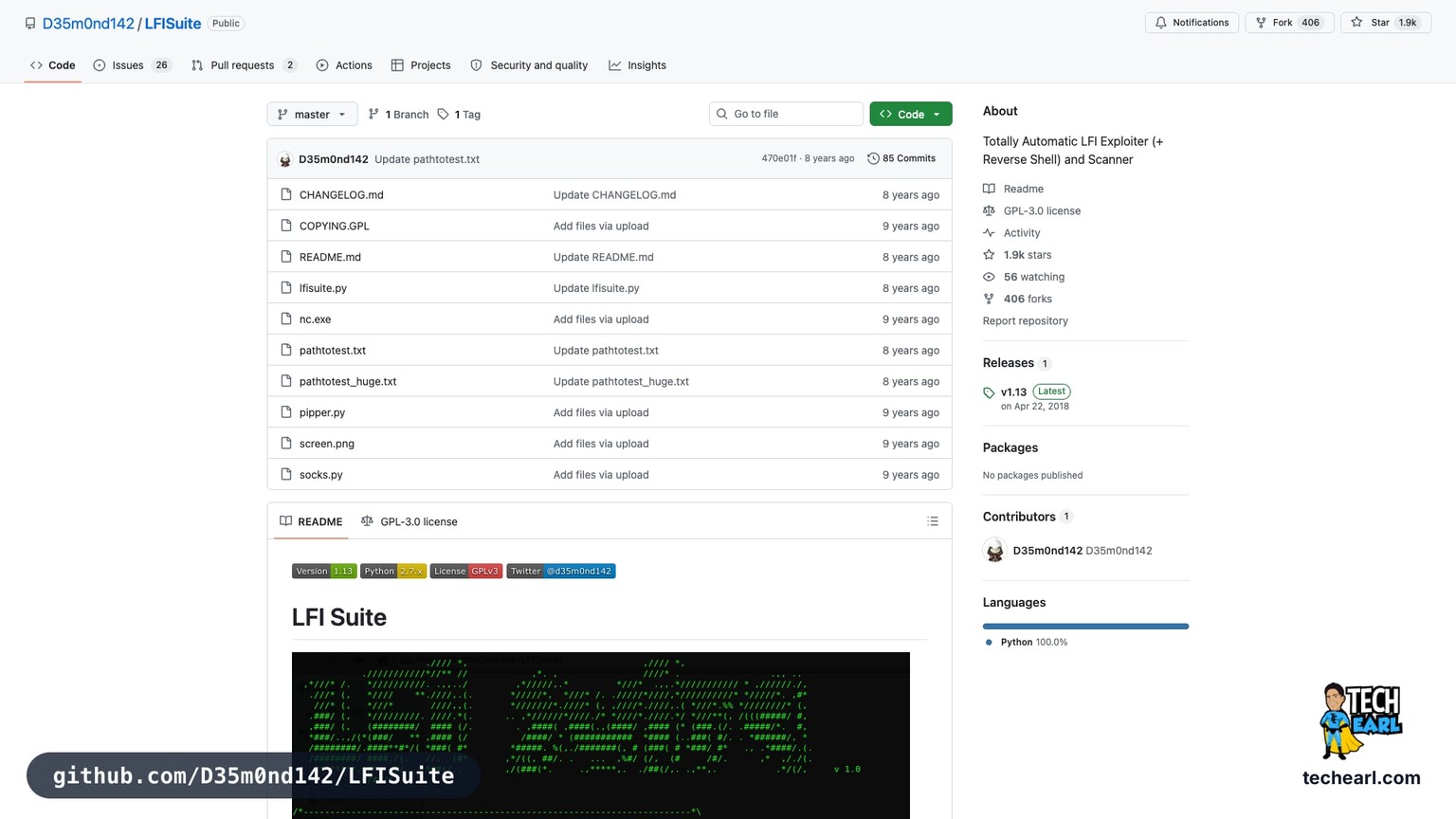Image resolution: width=1456 pixels, height=819 pixels.
Task: Focus the Go to file search field
Action: (x=786, y=114)
